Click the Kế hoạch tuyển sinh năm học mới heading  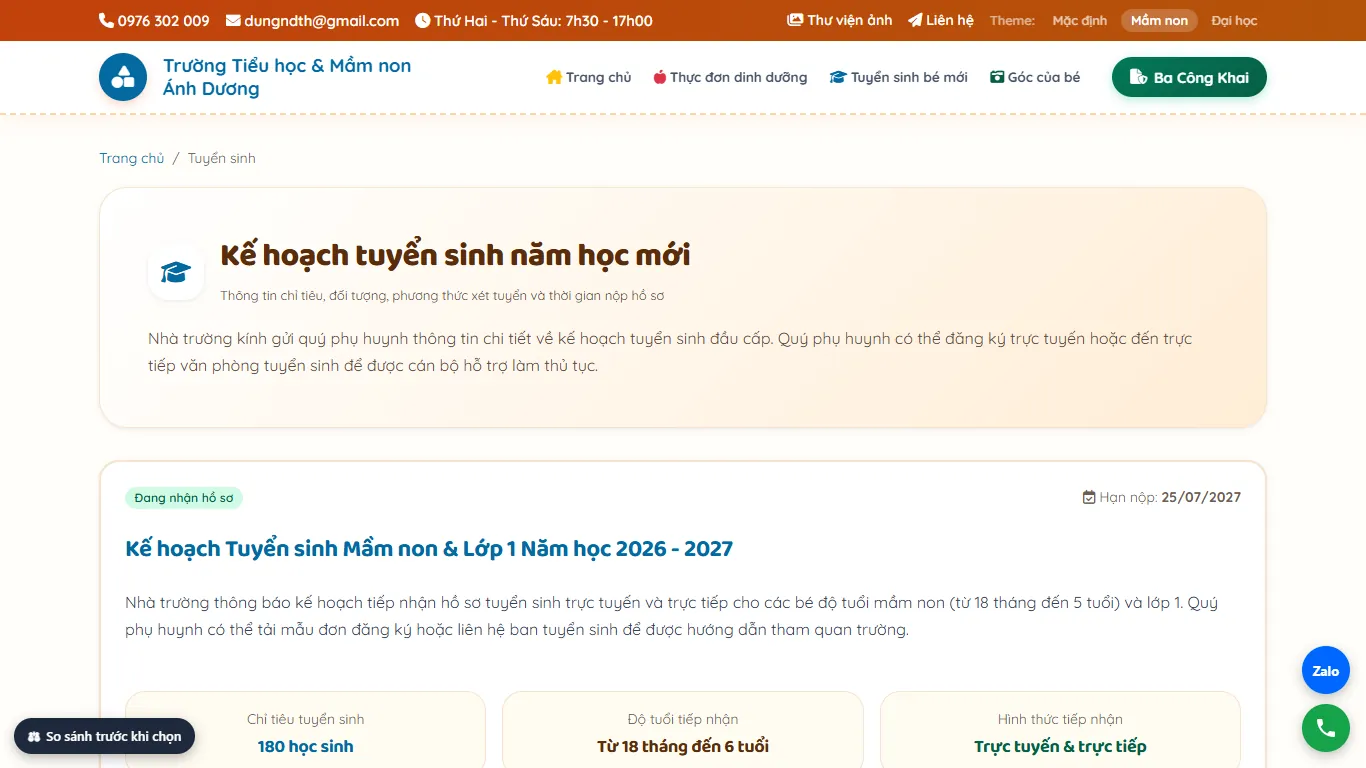click(x=455, y=255)
